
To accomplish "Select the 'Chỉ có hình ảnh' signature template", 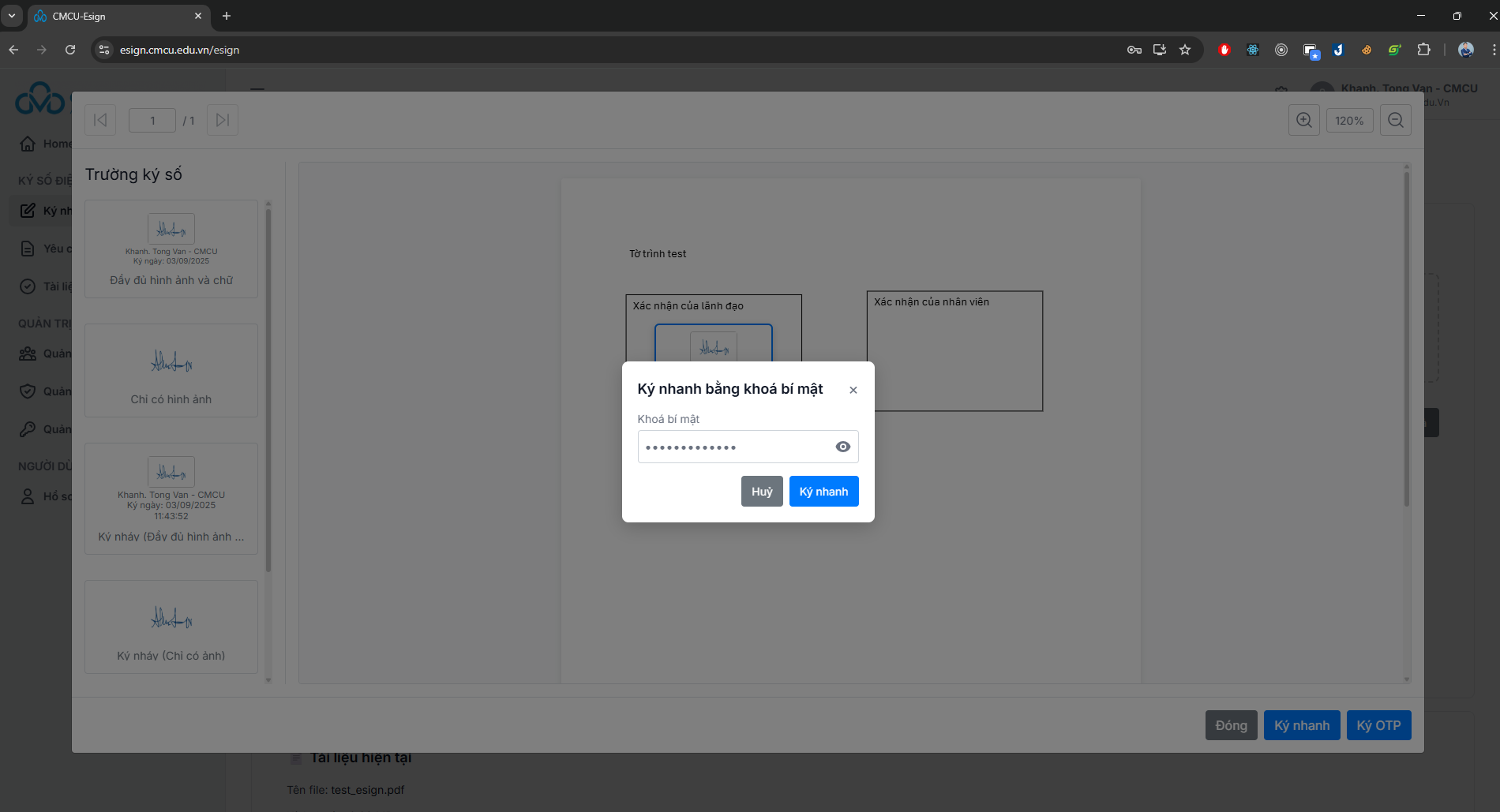I will [171, 371].
